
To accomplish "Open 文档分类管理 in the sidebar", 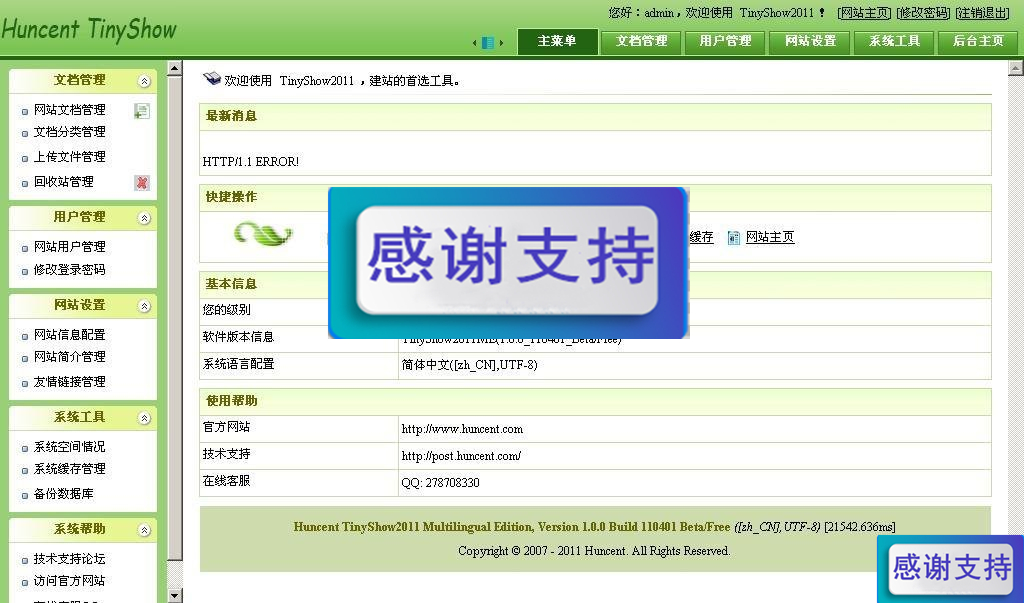I will pyautogui.click(x=70, y=132).
